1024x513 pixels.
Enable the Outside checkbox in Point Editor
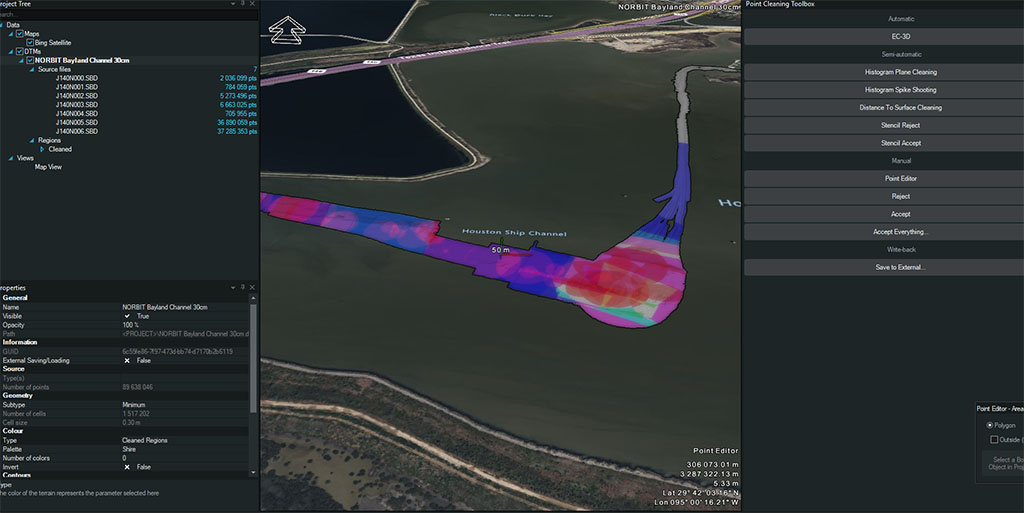pyautogui.click(x=994, y=439)
